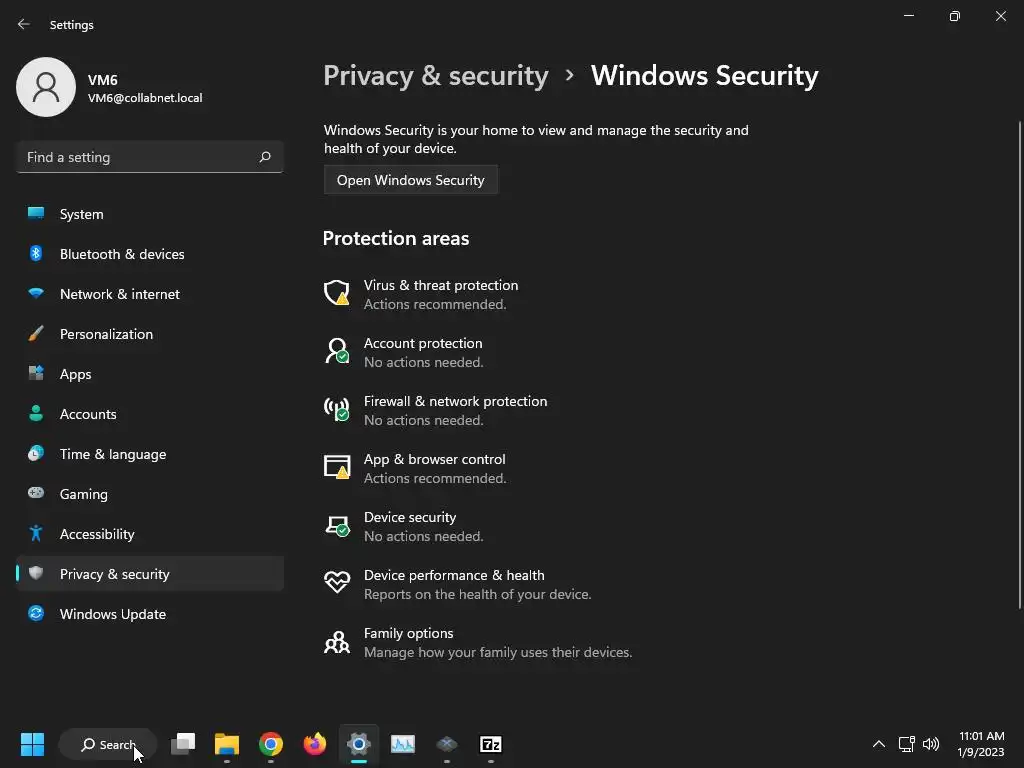Click the Account protection person icon
This screenshot has width=1024, height=768.
coord(337,351)
